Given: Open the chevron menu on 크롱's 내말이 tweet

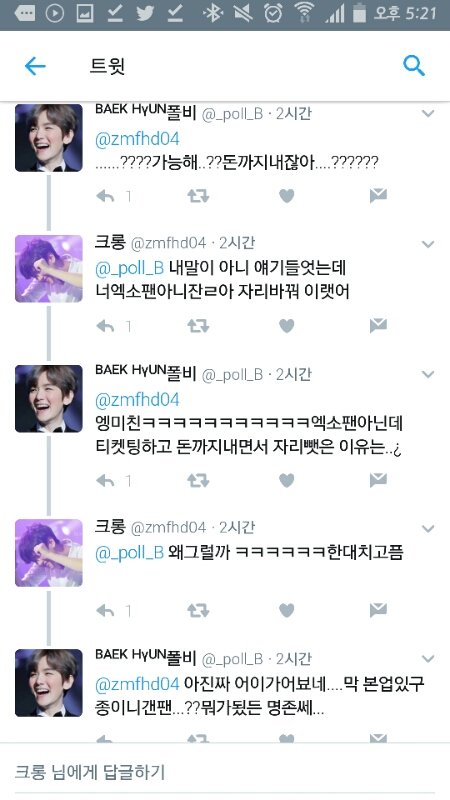Looking at the screenshot, I should pos(428,244).
